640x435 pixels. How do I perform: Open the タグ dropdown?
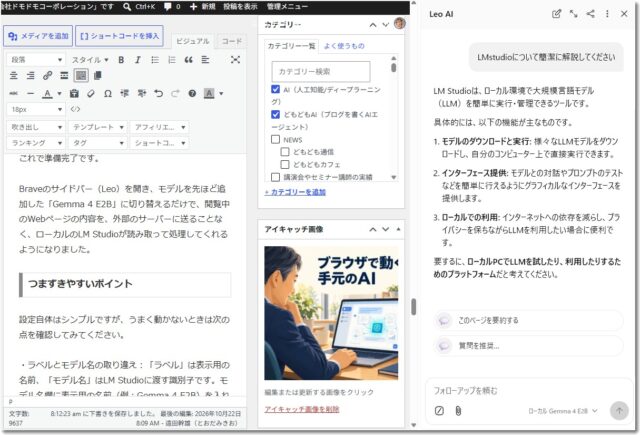[98, 143]
